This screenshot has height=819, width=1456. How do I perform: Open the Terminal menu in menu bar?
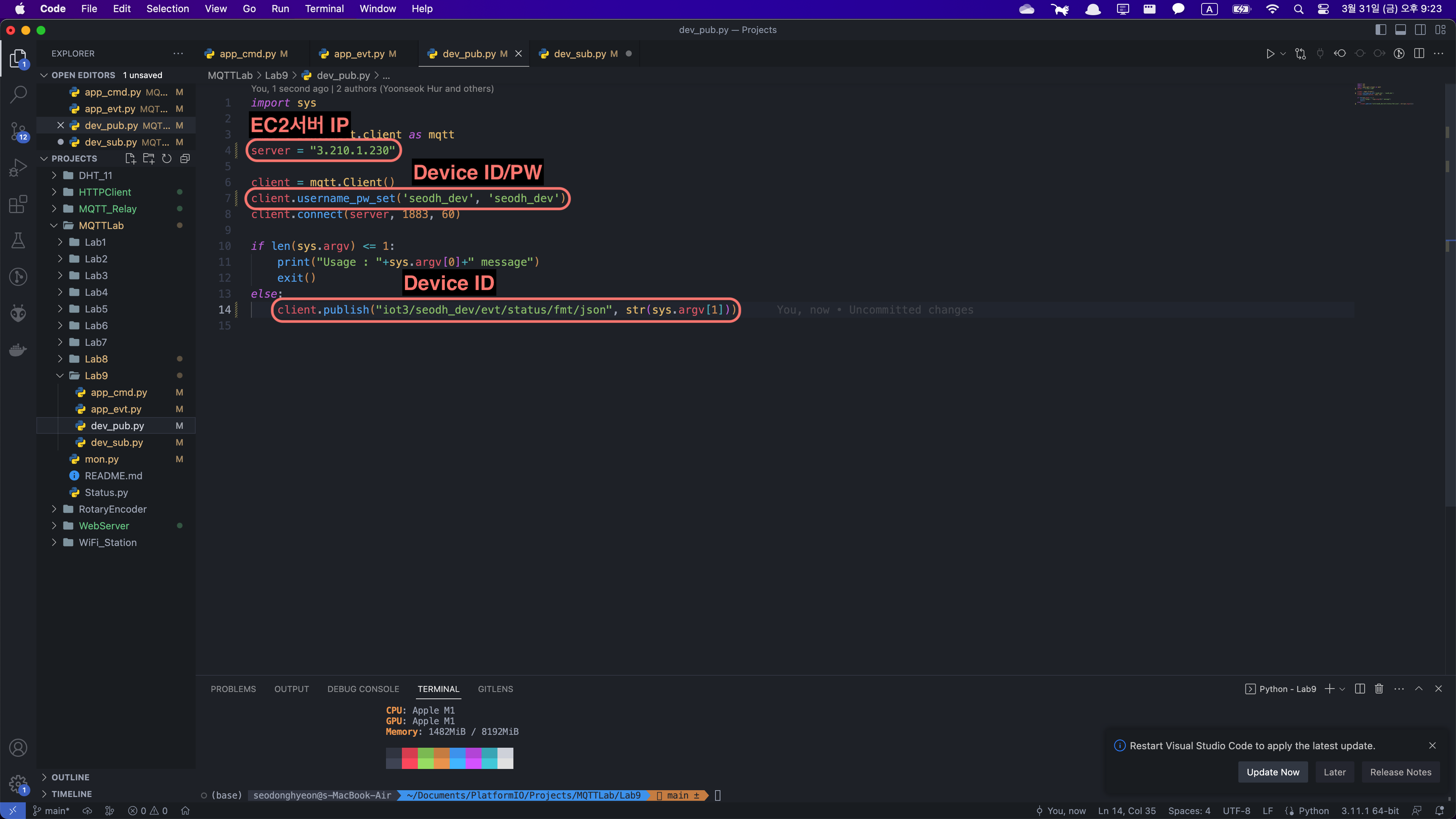(324, 8)
